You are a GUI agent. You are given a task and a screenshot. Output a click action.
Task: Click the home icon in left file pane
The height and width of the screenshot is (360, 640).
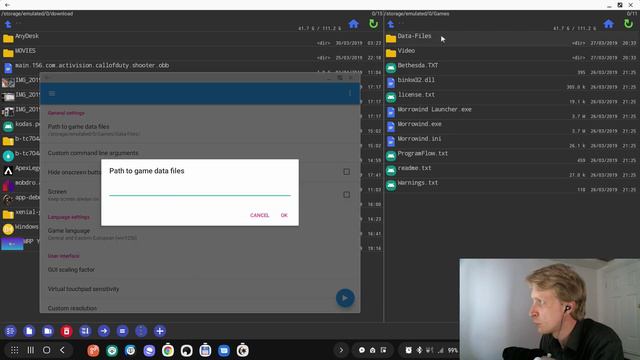click(x=353, y=24)
